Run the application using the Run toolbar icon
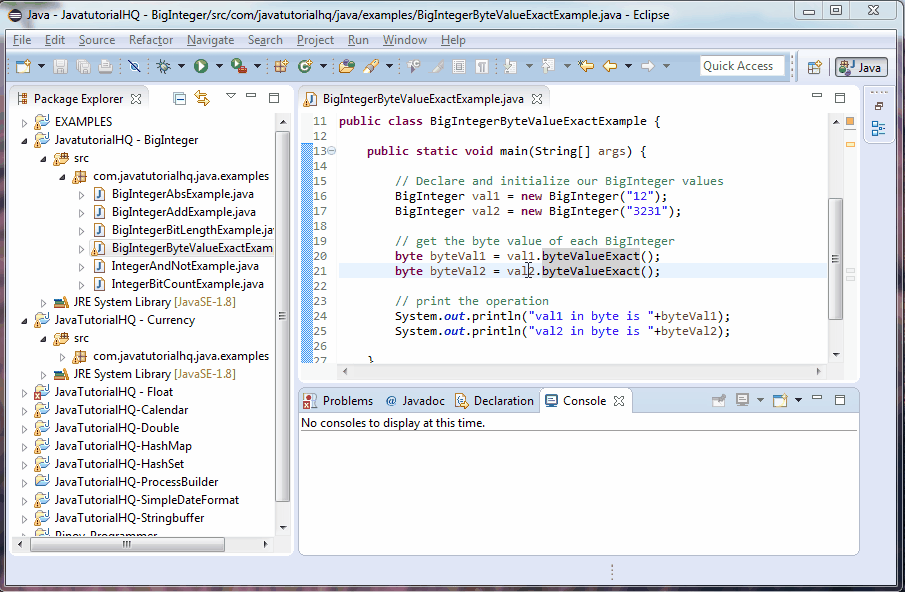This screenshot has height=592, width=905. click(199, 65)
